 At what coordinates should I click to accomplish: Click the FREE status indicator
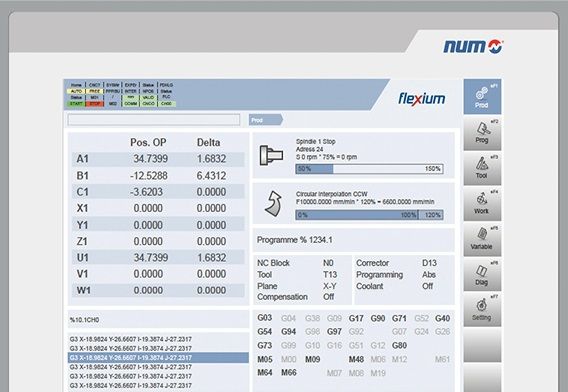pos(95,91)
